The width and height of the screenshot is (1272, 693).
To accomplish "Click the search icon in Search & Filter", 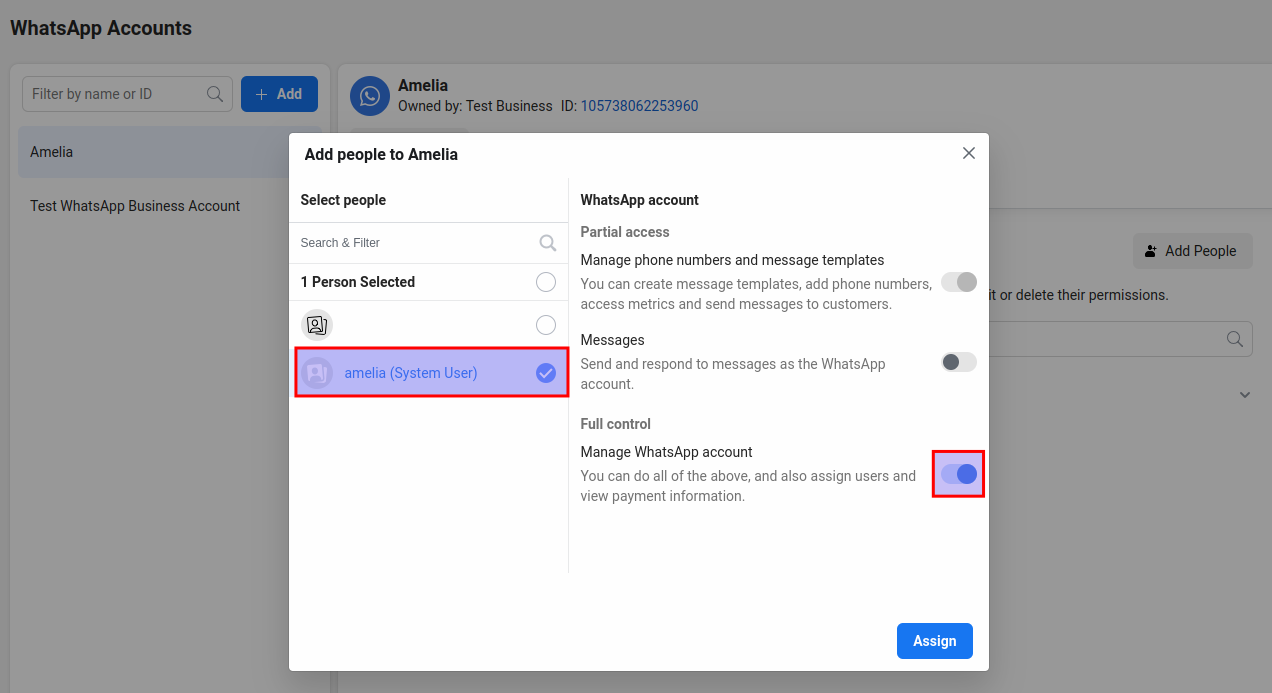I will pos(547,243).
